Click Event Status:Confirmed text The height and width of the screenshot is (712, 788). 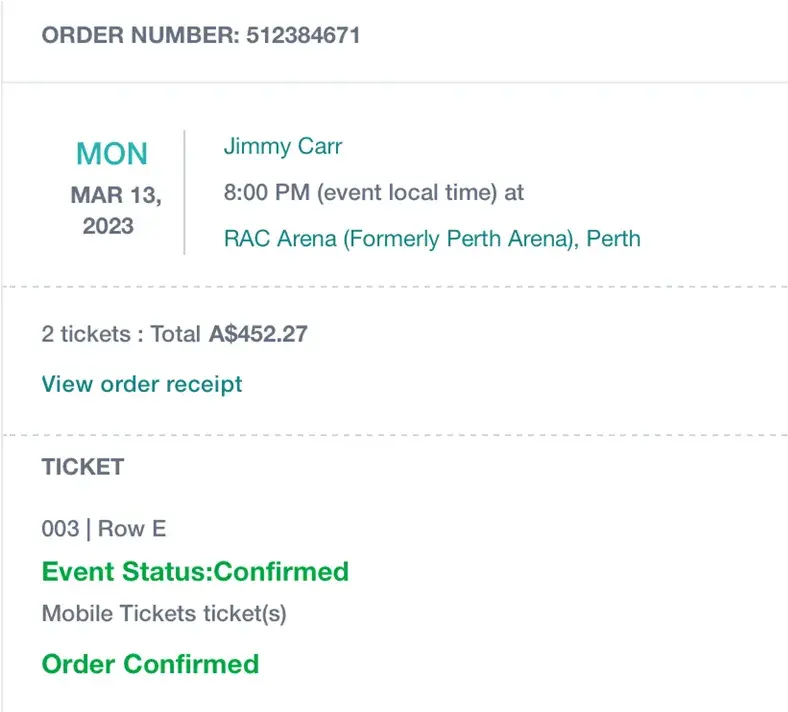(195, 572)
